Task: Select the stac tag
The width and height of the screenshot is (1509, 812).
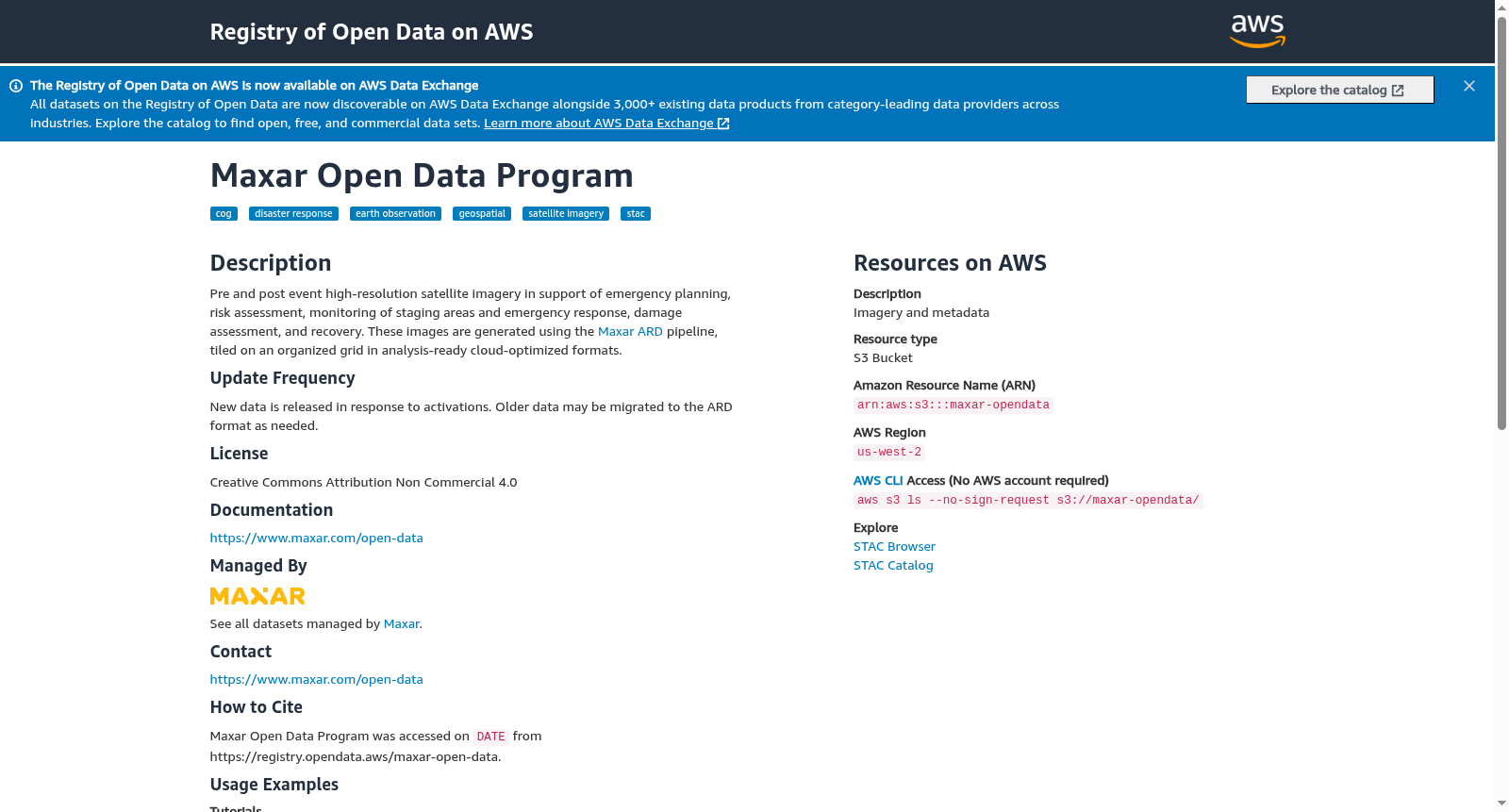Action: click(636, 214)
